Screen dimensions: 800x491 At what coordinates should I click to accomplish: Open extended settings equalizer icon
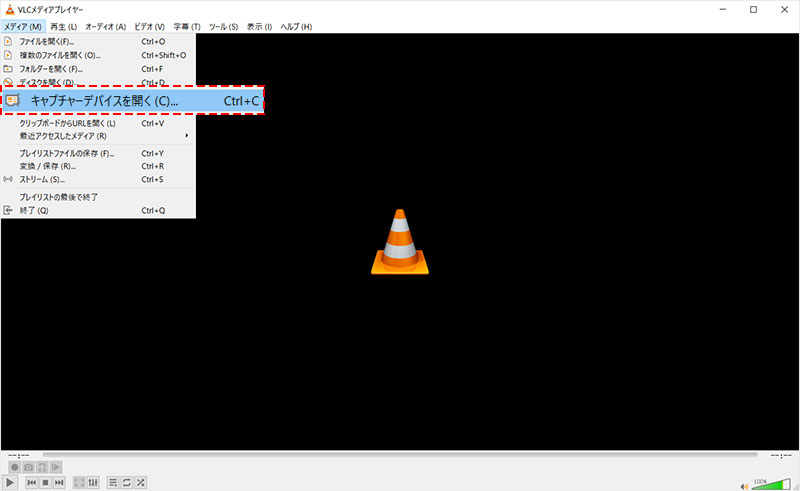coord(93,482)
